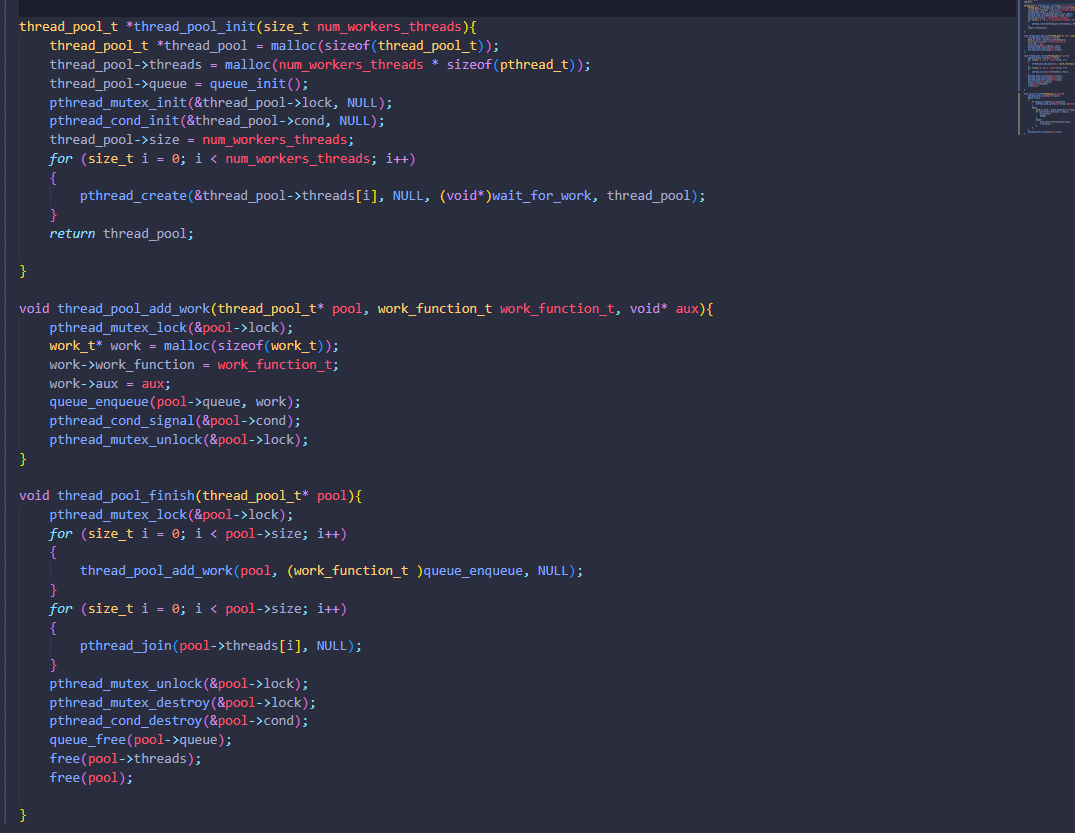Click the pthread_mutex_destroy call
1075x833 pixels.
pos(129,703)
